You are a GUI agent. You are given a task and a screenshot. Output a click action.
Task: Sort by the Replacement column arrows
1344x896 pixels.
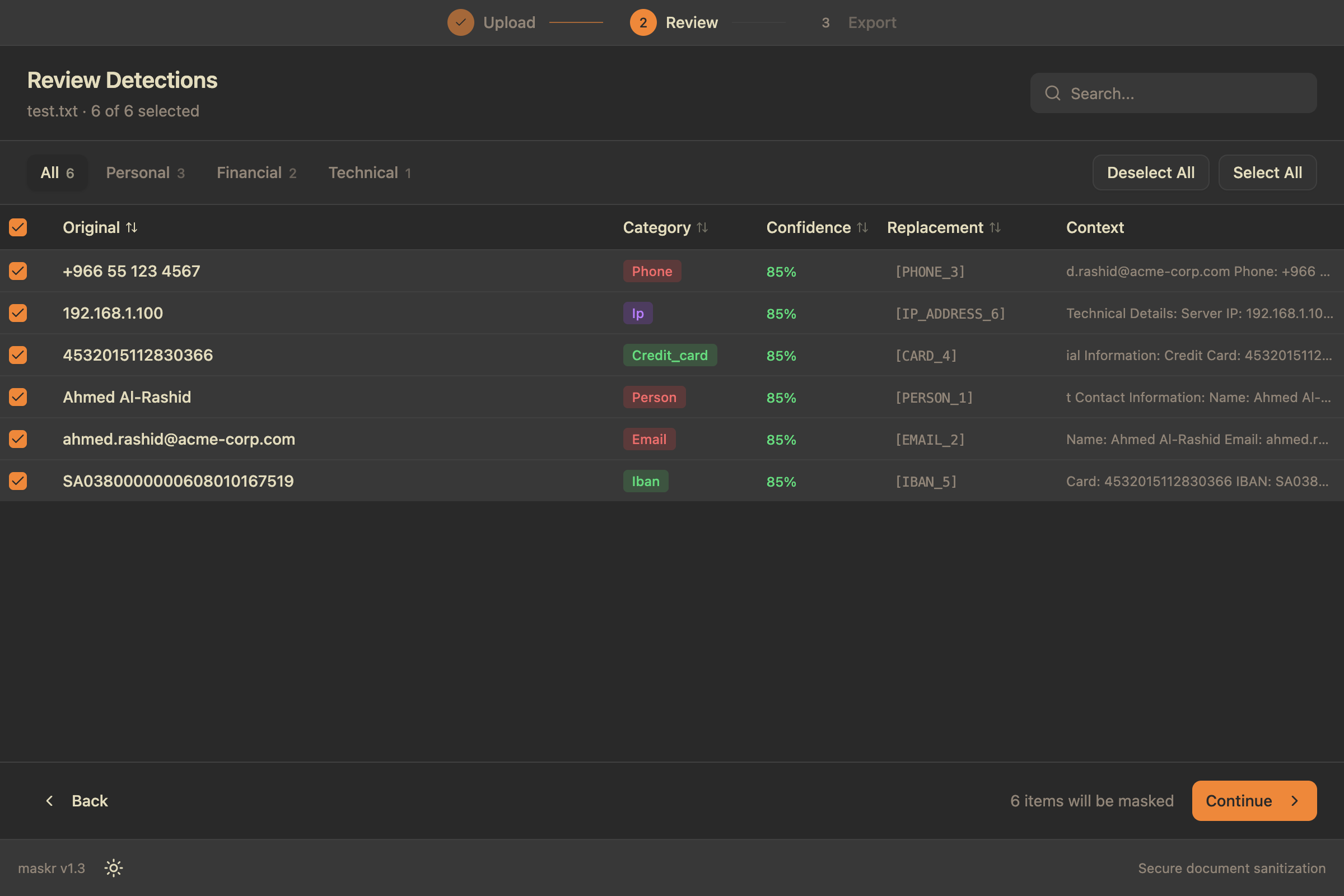[x=996, y=227]
